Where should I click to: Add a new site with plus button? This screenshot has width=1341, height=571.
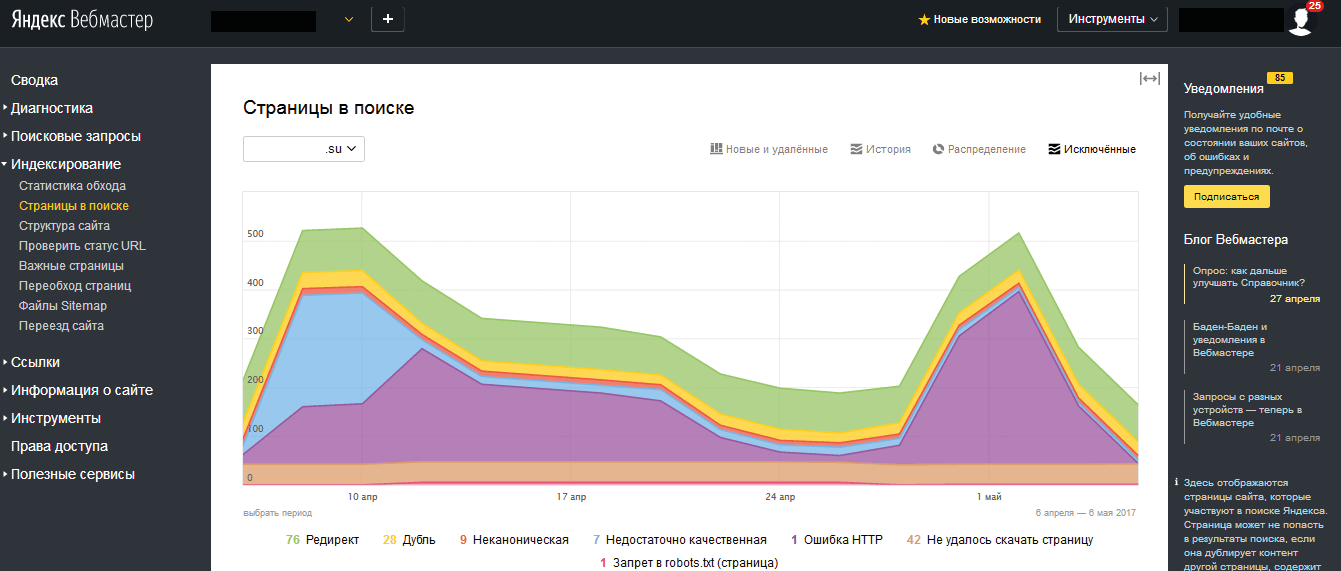pyautogui.click(x=388, y=19)
